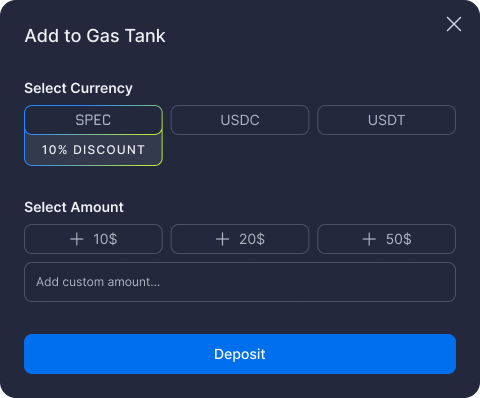Click the 20$ amount text
Image resolution: width=480 pixels, height=398 pixels.
[252, 239]
